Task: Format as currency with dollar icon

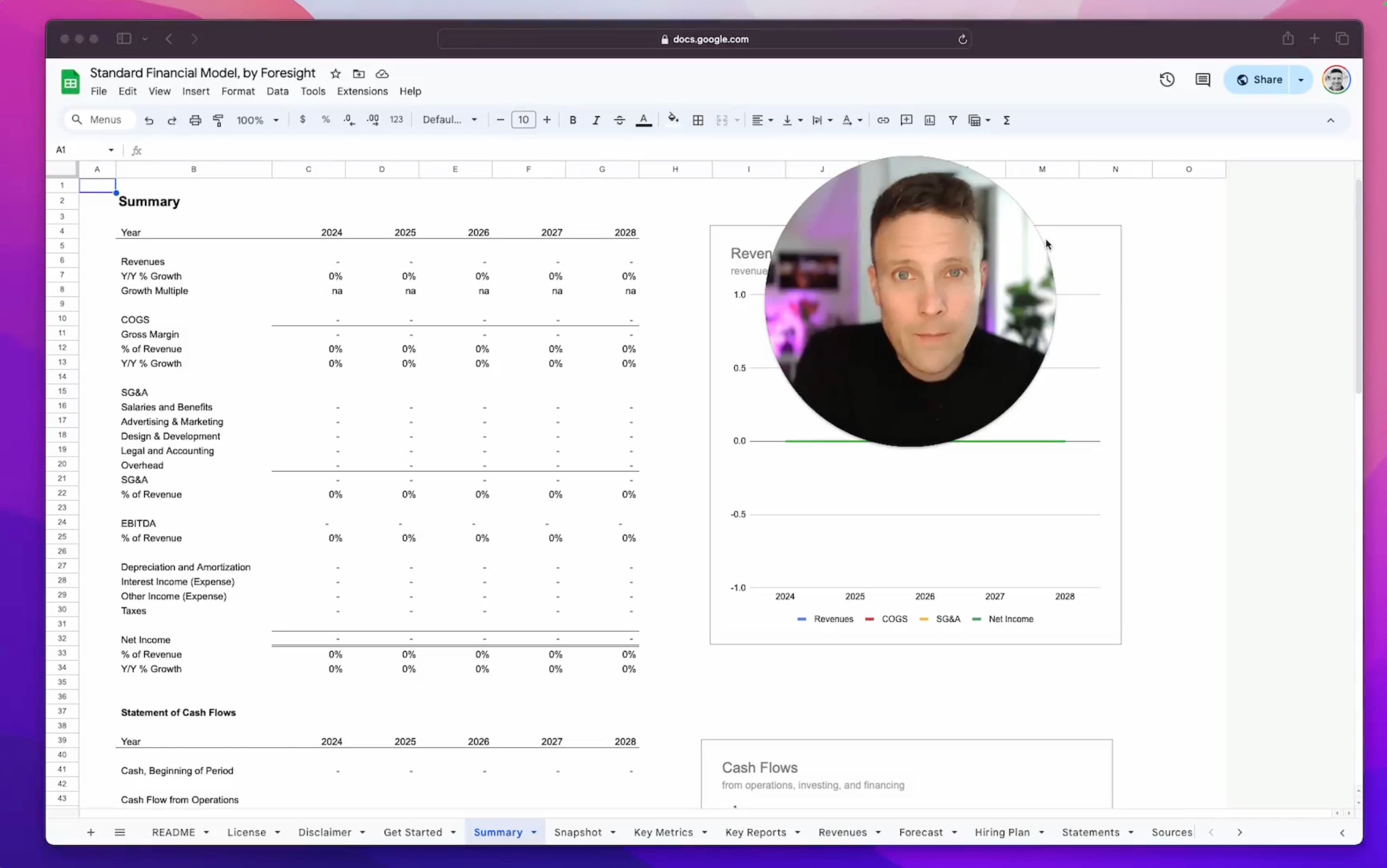Action: click(x=303, y=120)
